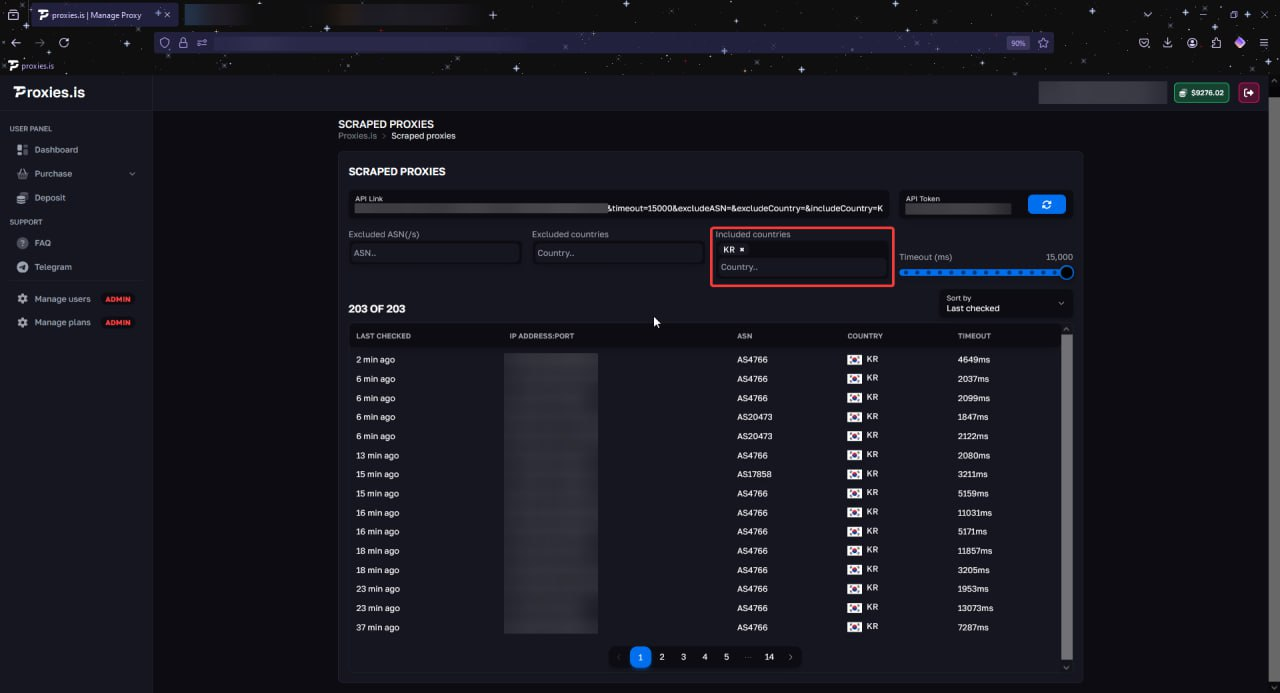1280x693 pixels.
Task: Open the browser account icon
Action: [1193, 43]
